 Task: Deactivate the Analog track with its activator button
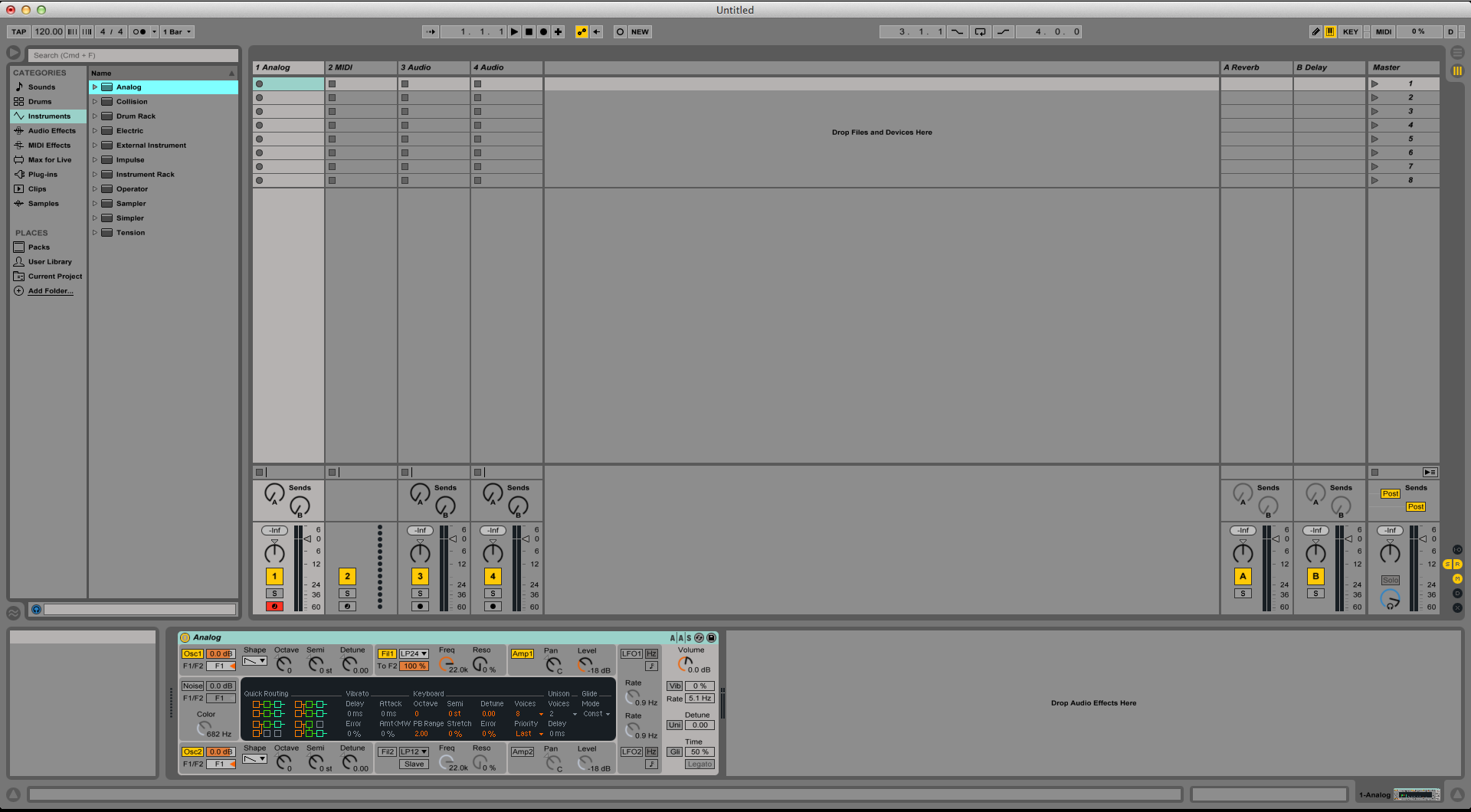[274, 575]
